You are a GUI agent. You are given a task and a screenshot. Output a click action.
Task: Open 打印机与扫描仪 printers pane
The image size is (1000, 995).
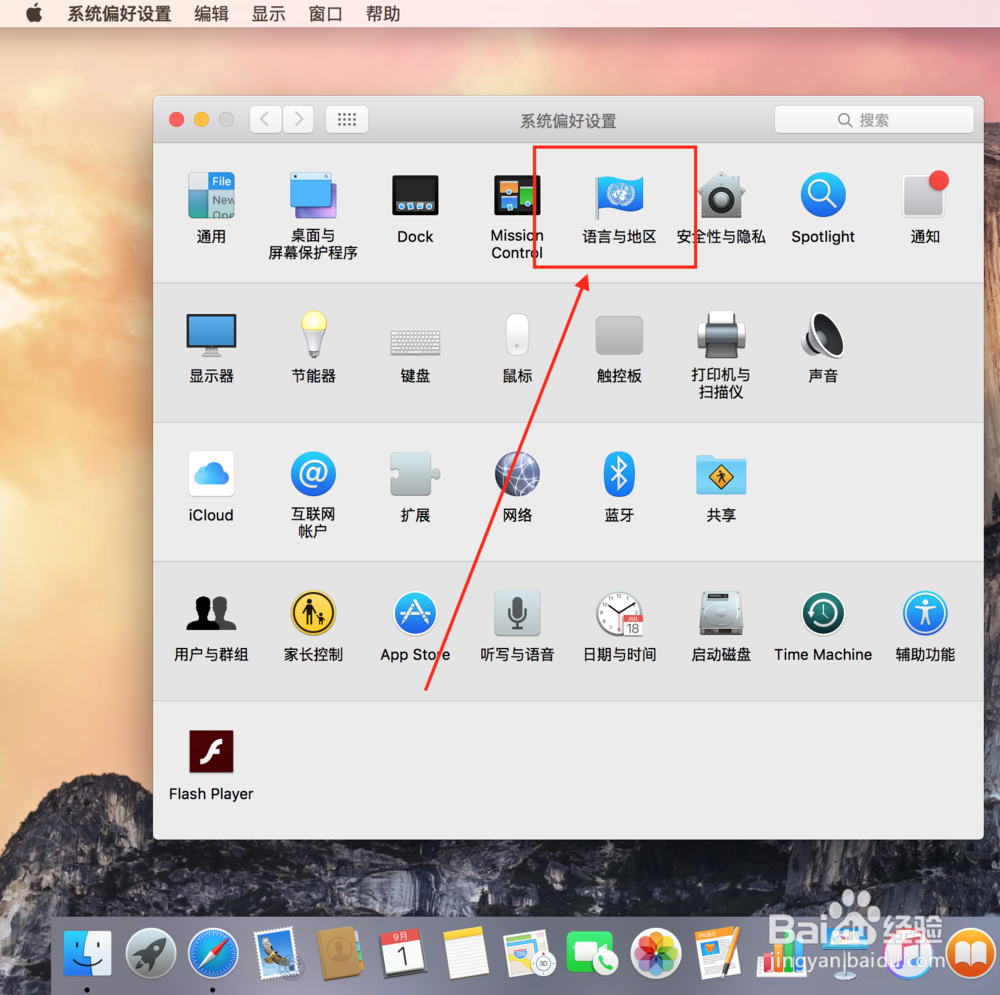(721, 355)
